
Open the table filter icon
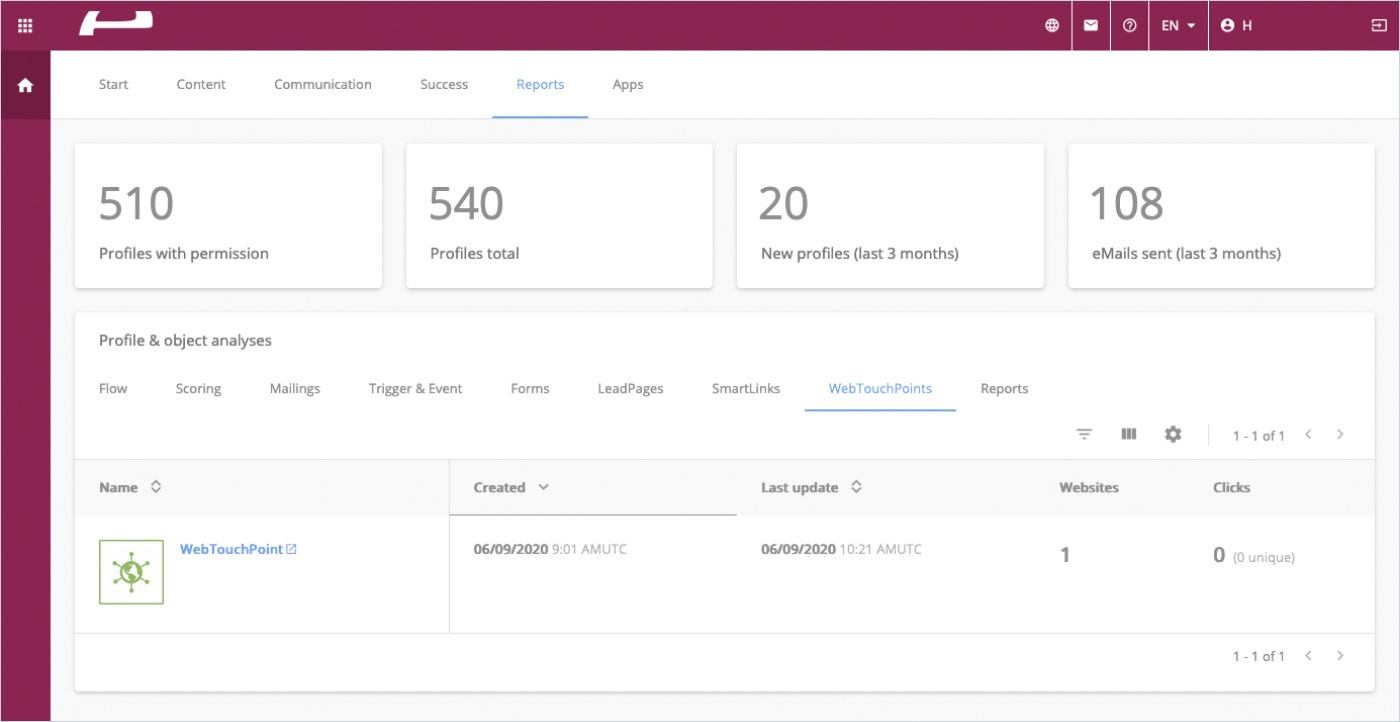pos(1084,434)
